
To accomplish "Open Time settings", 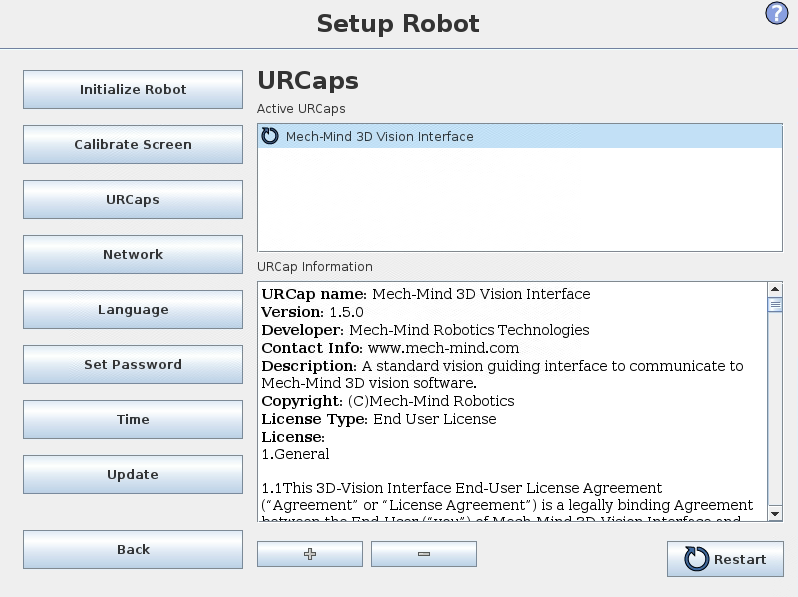I will (133, 419).
